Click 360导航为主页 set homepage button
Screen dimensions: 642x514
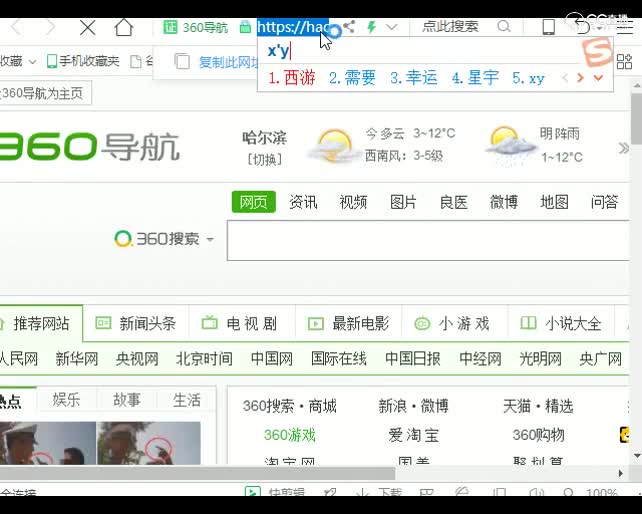point(45,93)
